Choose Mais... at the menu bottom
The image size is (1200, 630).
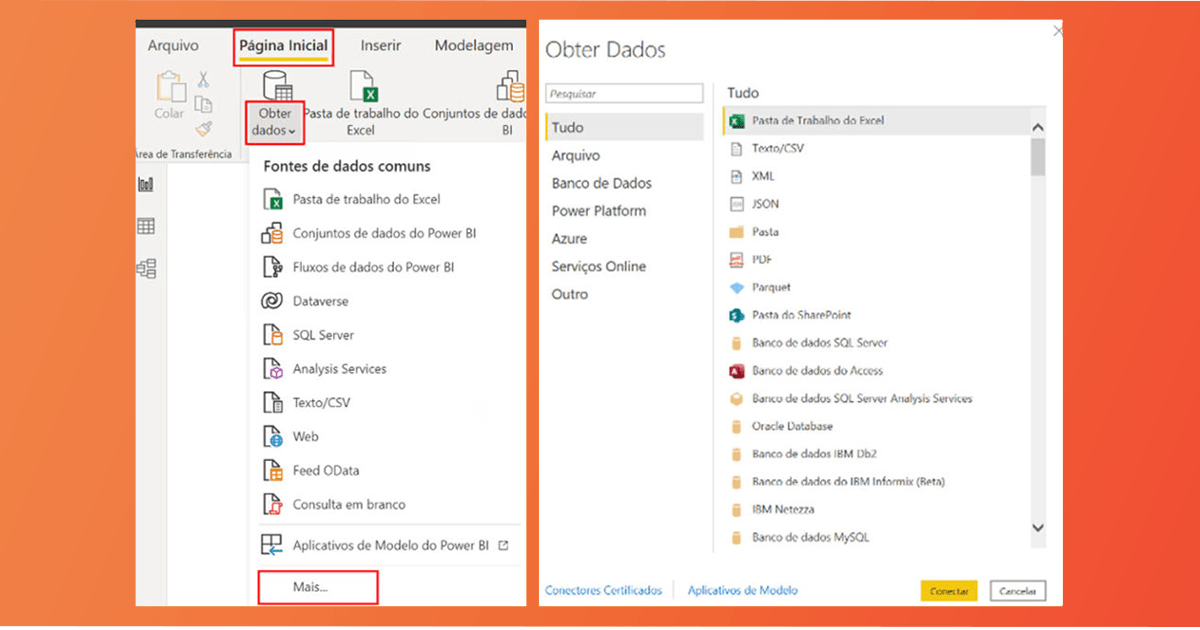[318, 587]
